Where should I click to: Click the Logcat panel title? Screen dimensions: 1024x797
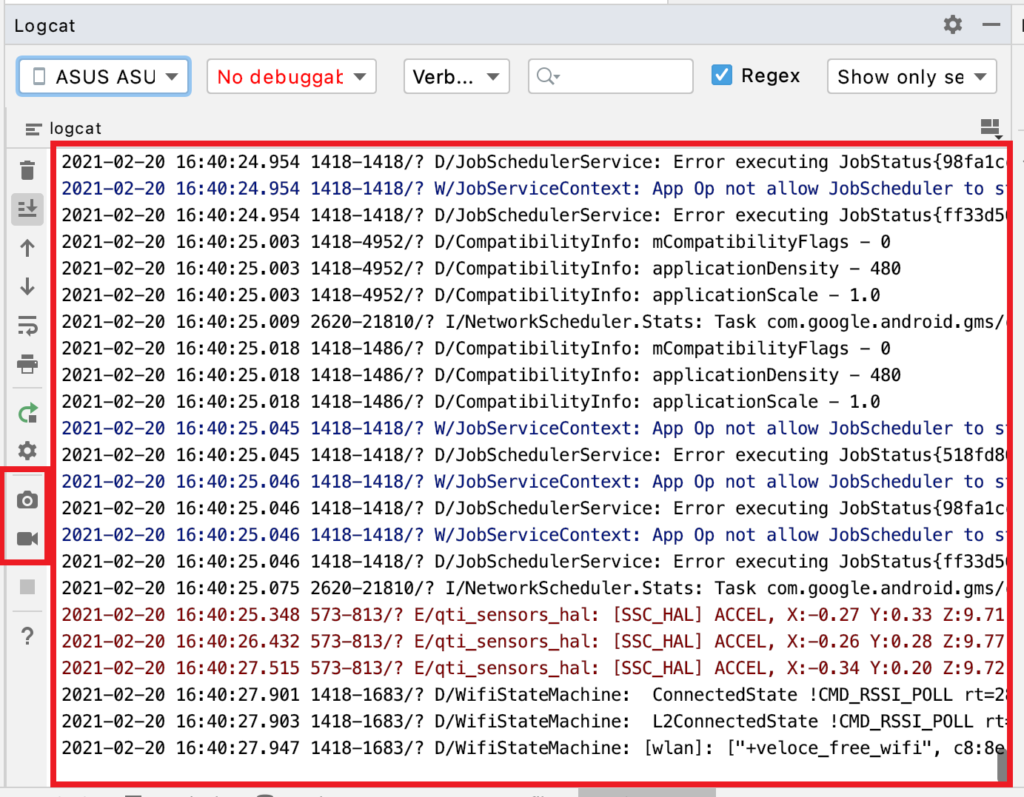click(x=44, y=25)
